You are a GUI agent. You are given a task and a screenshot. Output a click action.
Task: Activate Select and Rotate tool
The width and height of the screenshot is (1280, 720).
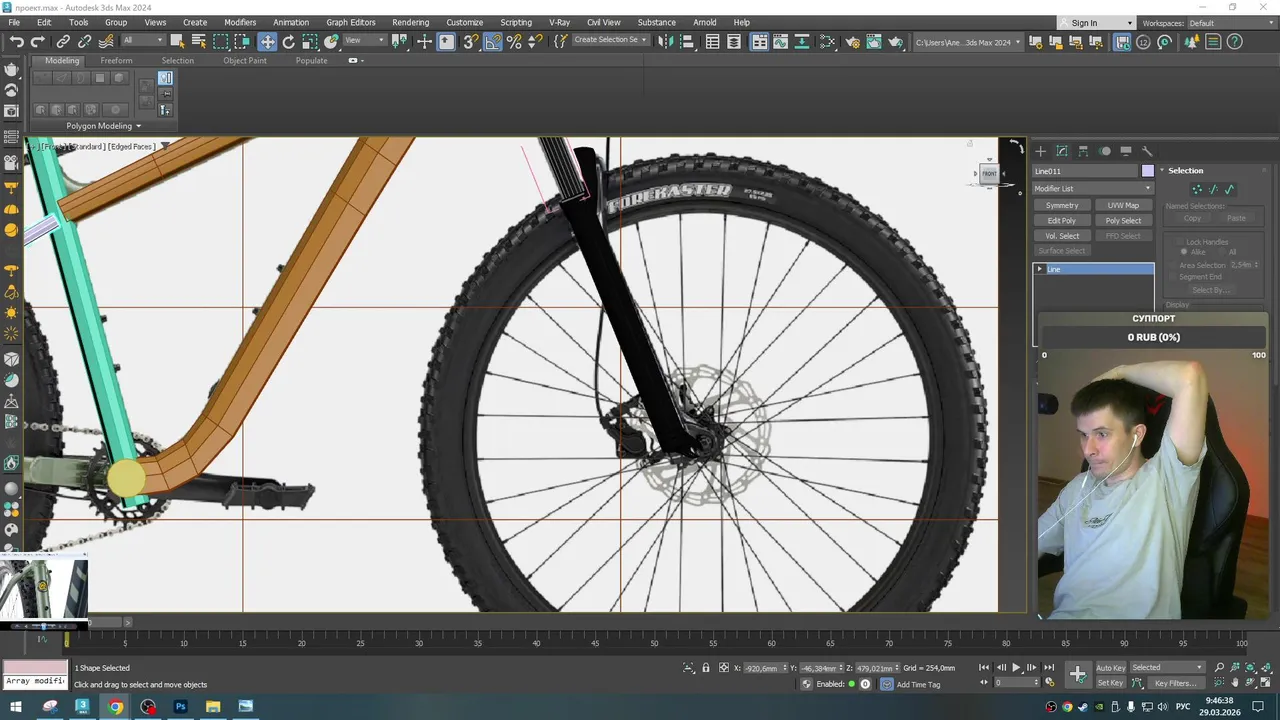[289, 42]
